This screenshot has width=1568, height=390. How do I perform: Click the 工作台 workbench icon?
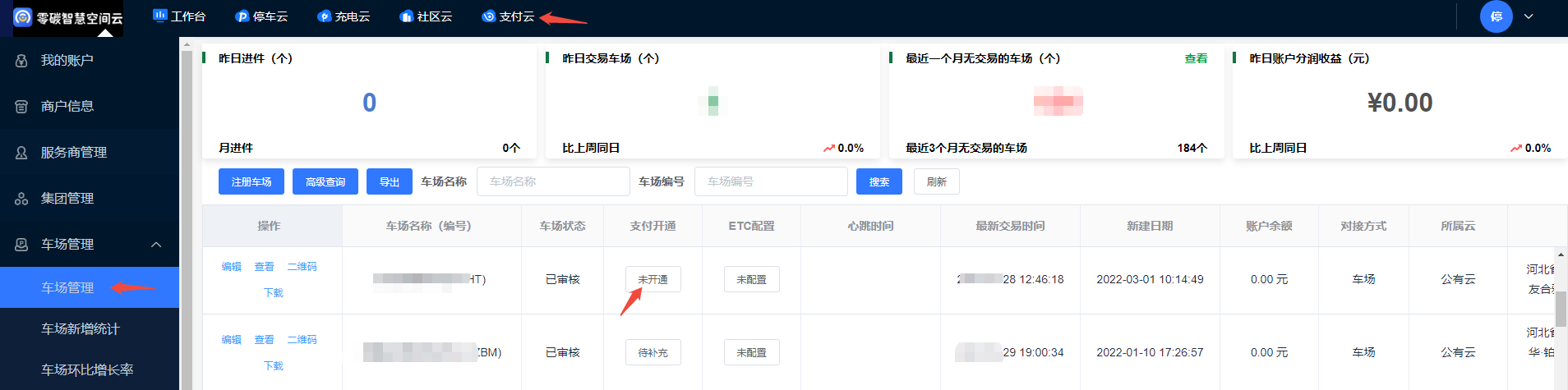(x=159, y=16)
